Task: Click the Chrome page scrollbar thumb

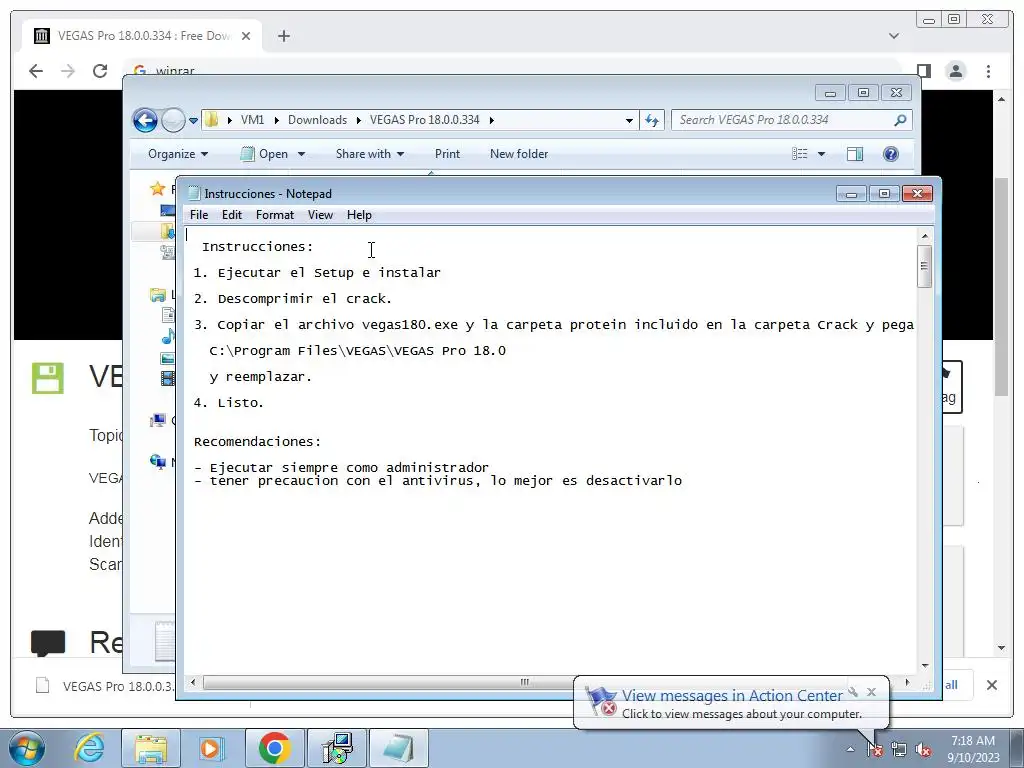Action: (x=1002, y=286)
